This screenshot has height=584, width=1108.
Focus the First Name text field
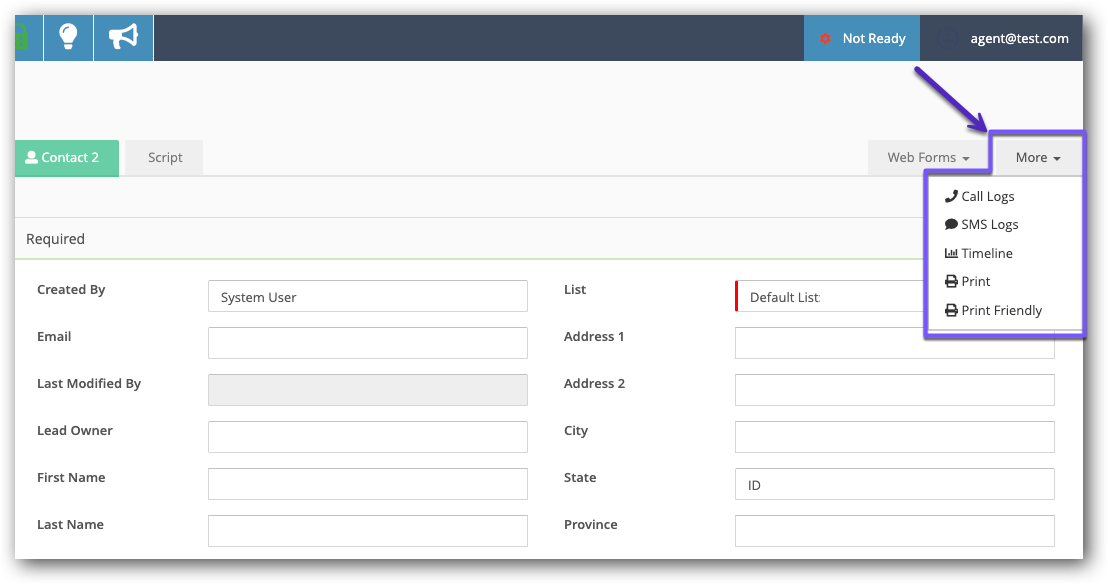click(x=367, y=484)
